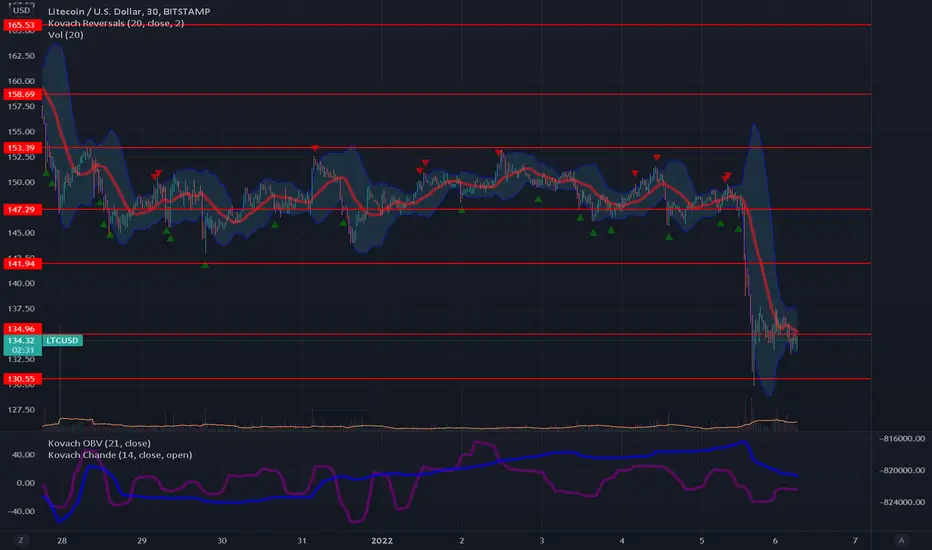Select the 141.94 red price label

click(x=22, y=263)
